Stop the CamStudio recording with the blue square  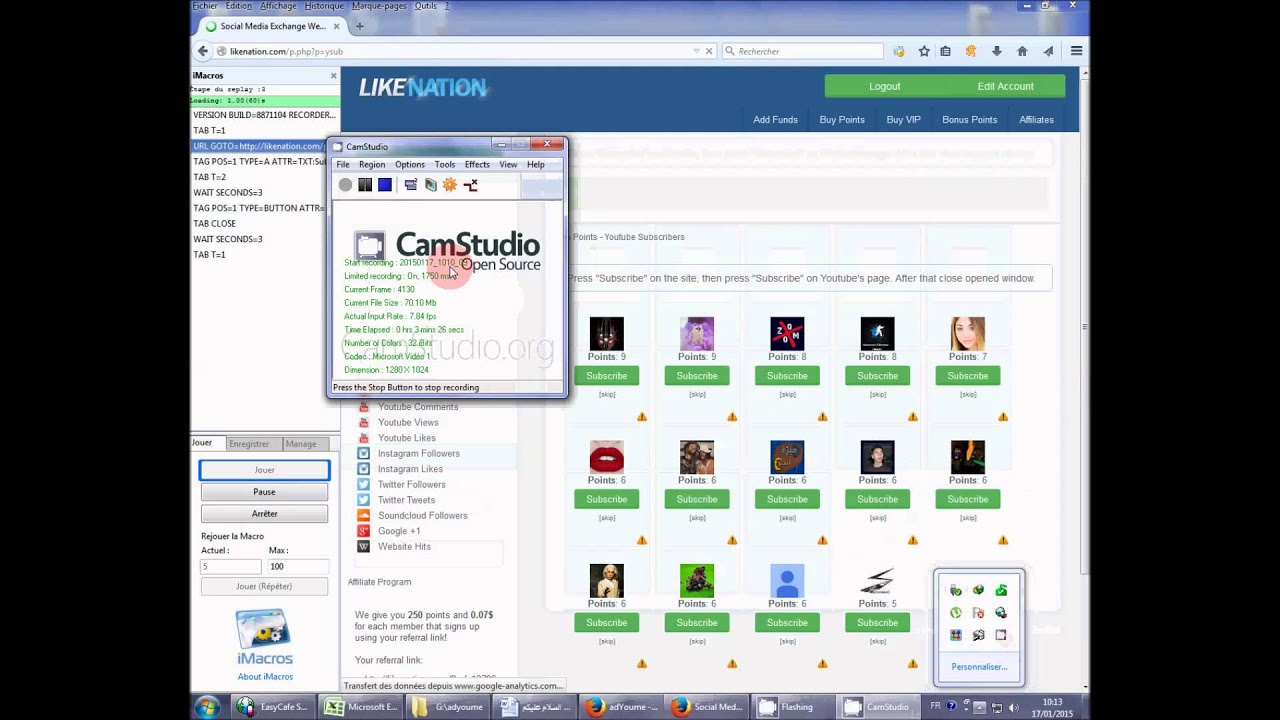385,185
